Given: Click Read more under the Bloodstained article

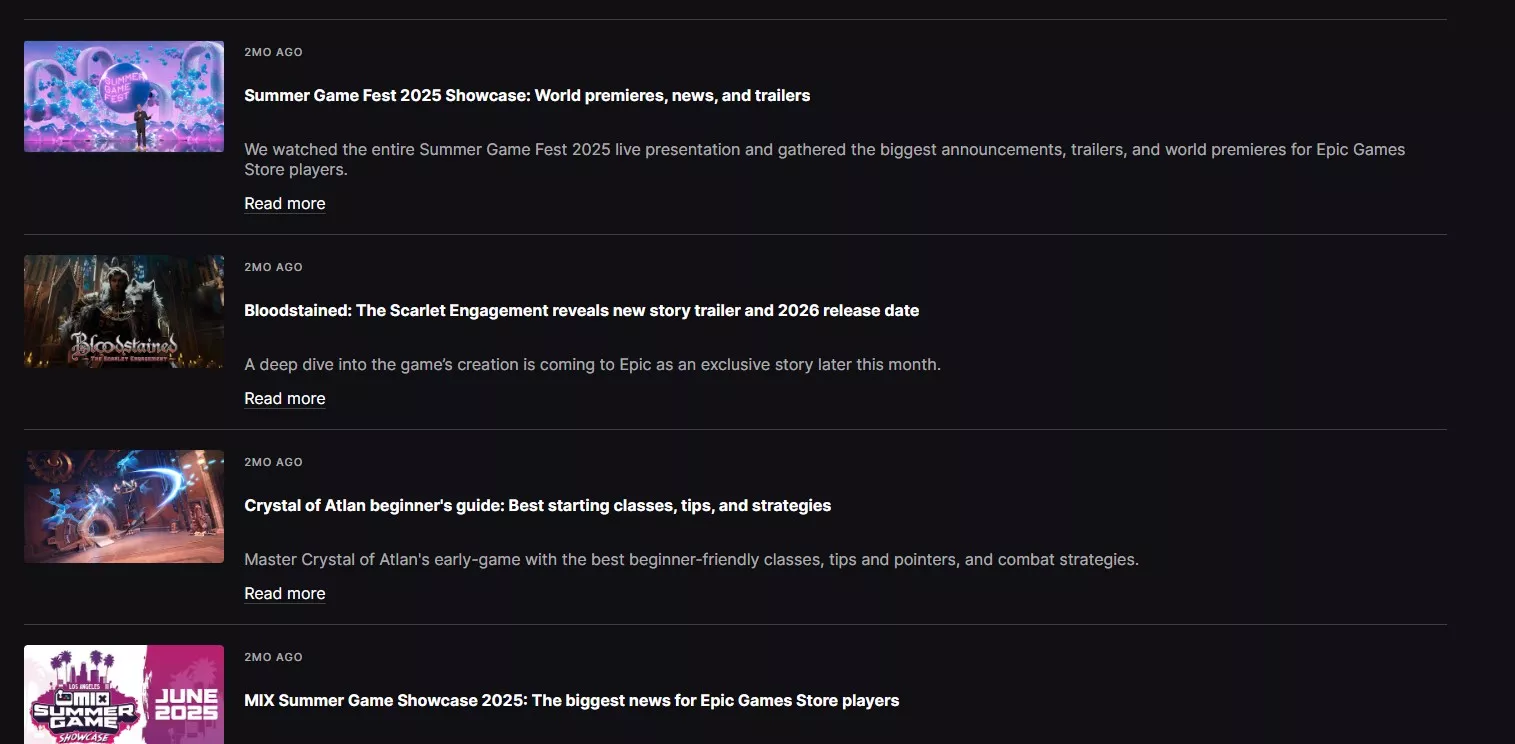Looking at the screenshot, I should pos(285,399).
